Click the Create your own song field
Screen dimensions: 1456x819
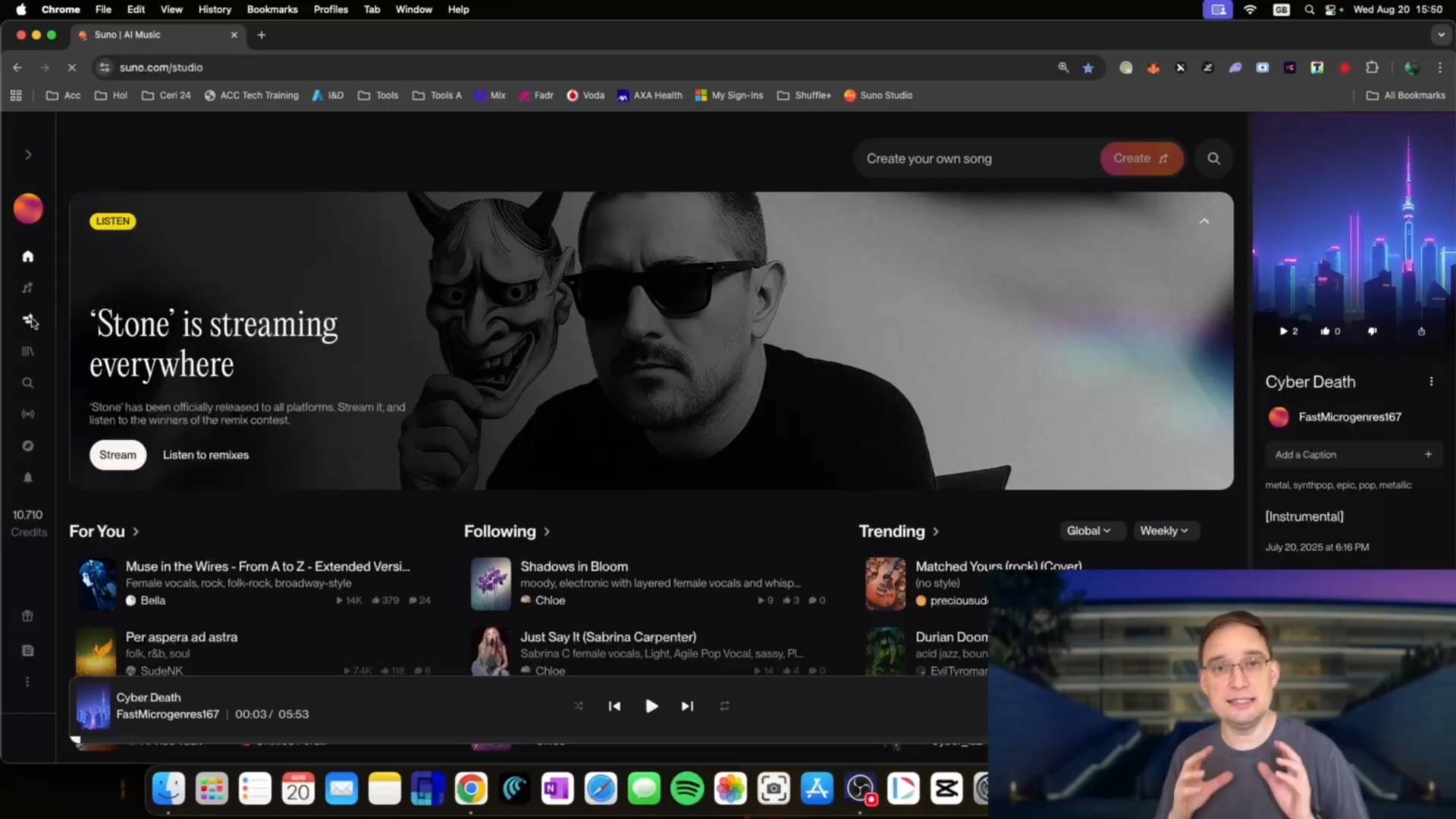click(x=978, y=158)
